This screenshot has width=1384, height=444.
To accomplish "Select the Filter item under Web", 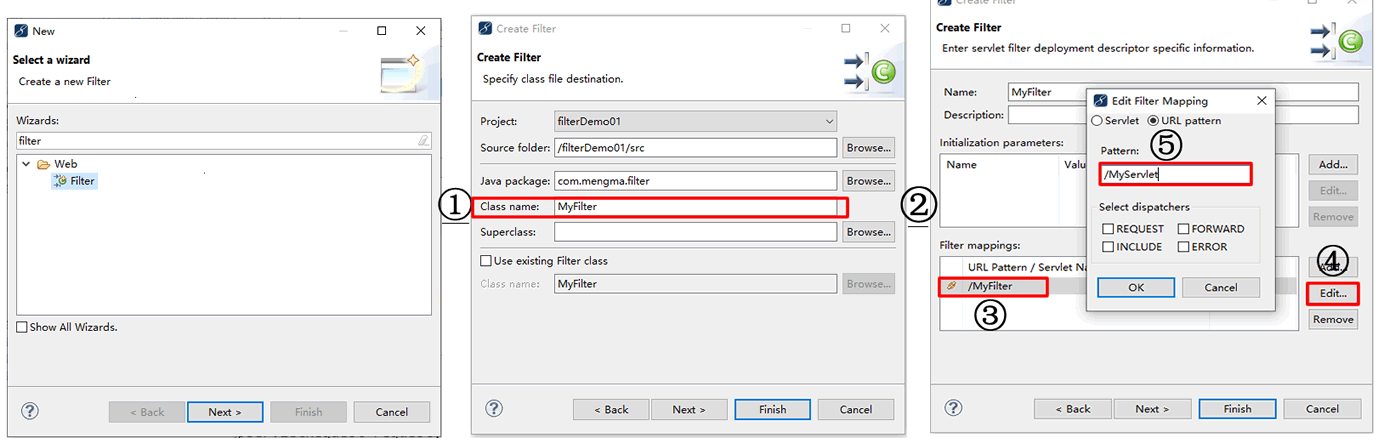I will coord(82,181).
